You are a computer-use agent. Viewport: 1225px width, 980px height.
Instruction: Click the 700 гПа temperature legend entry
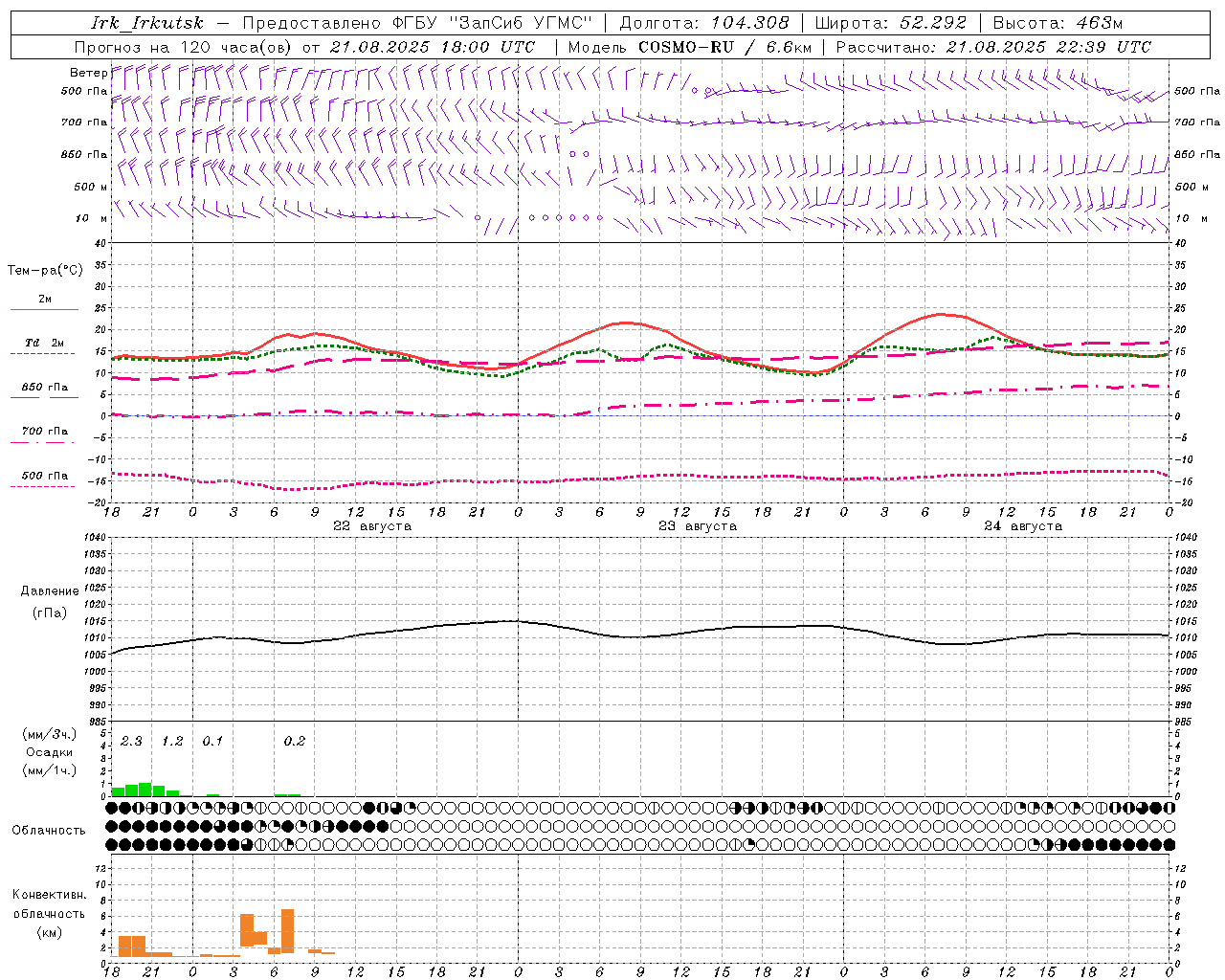pyautogui.click(x=44, y=432)
